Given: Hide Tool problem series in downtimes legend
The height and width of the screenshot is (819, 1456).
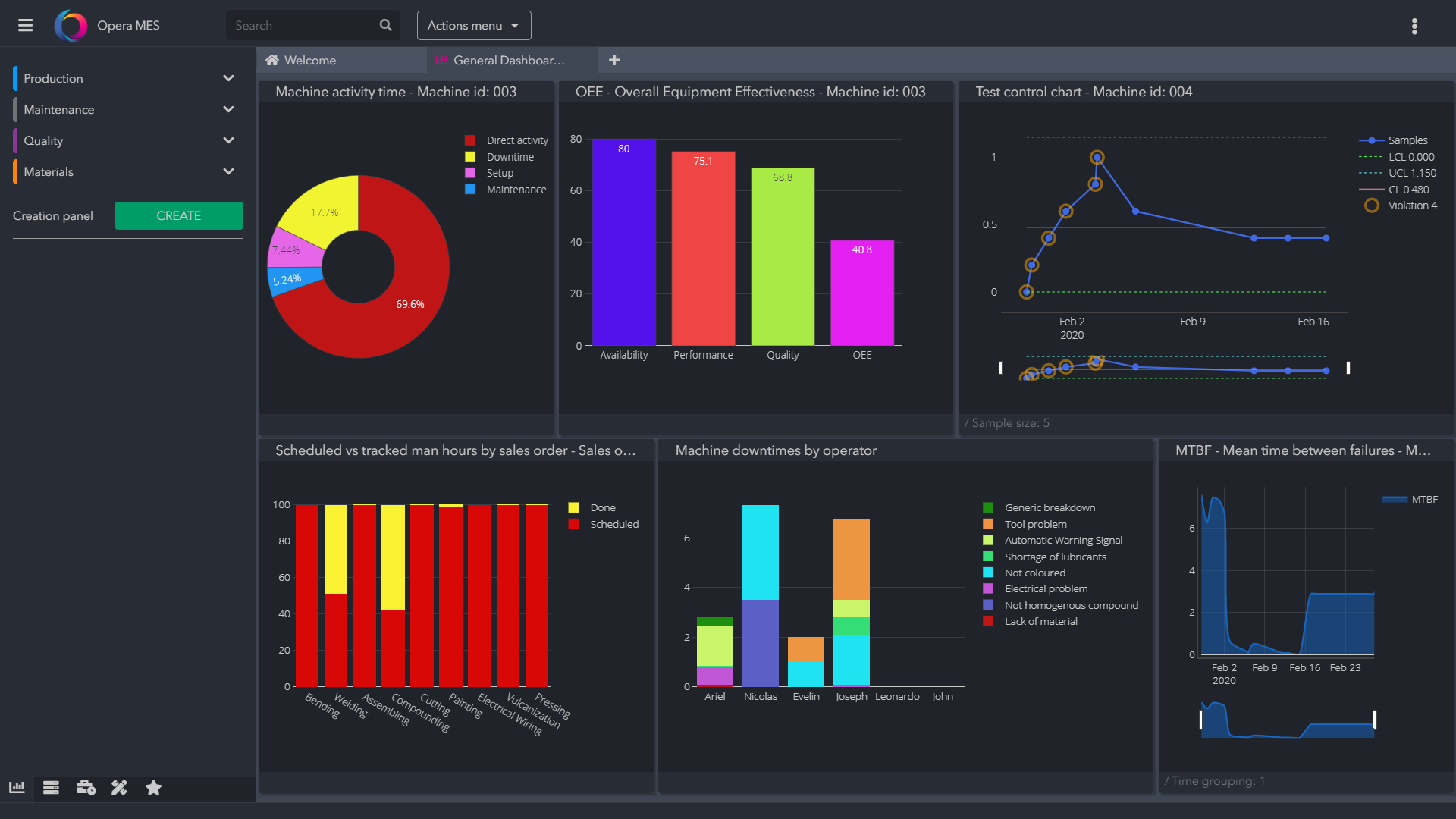Looking at the screenshot, I should pyautogui.click(x=1034, y=524).
